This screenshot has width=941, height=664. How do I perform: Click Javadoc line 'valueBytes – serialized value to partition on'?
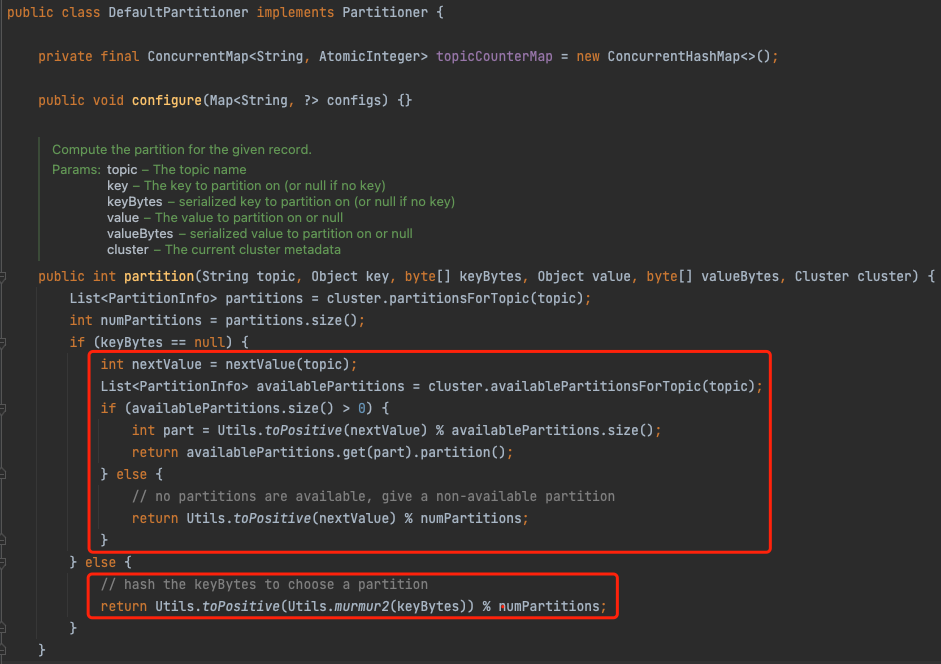click(260, 234)
